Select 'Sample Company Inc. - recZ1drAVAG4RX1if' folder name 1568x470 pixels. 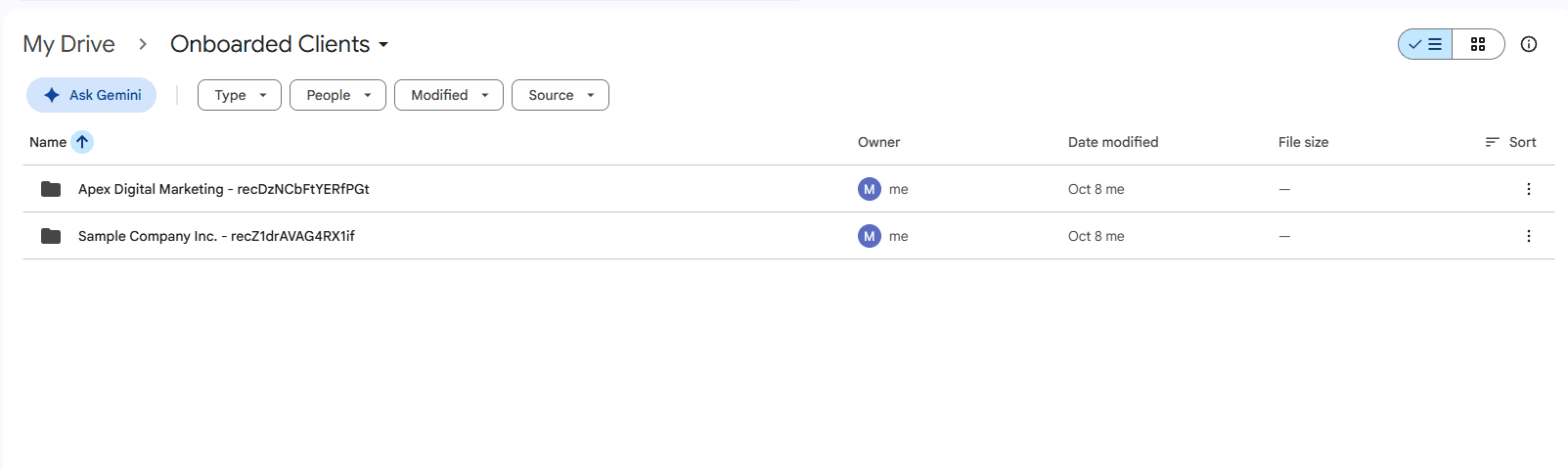point(216,236)
